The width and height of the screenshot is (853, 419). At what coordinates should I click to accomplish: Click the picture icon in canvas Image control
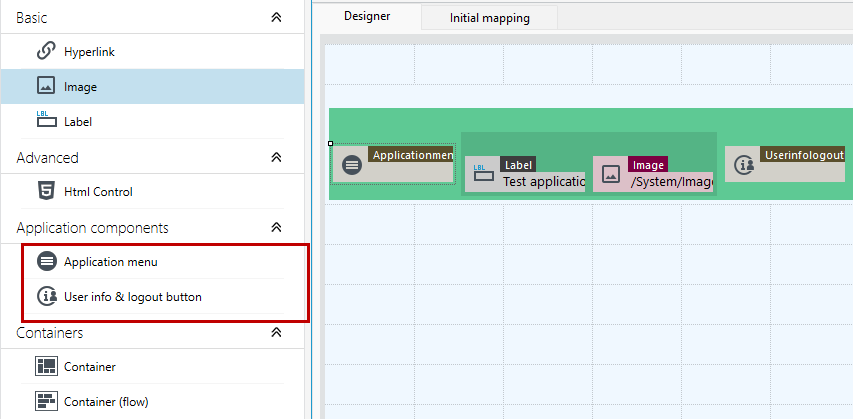611,174
